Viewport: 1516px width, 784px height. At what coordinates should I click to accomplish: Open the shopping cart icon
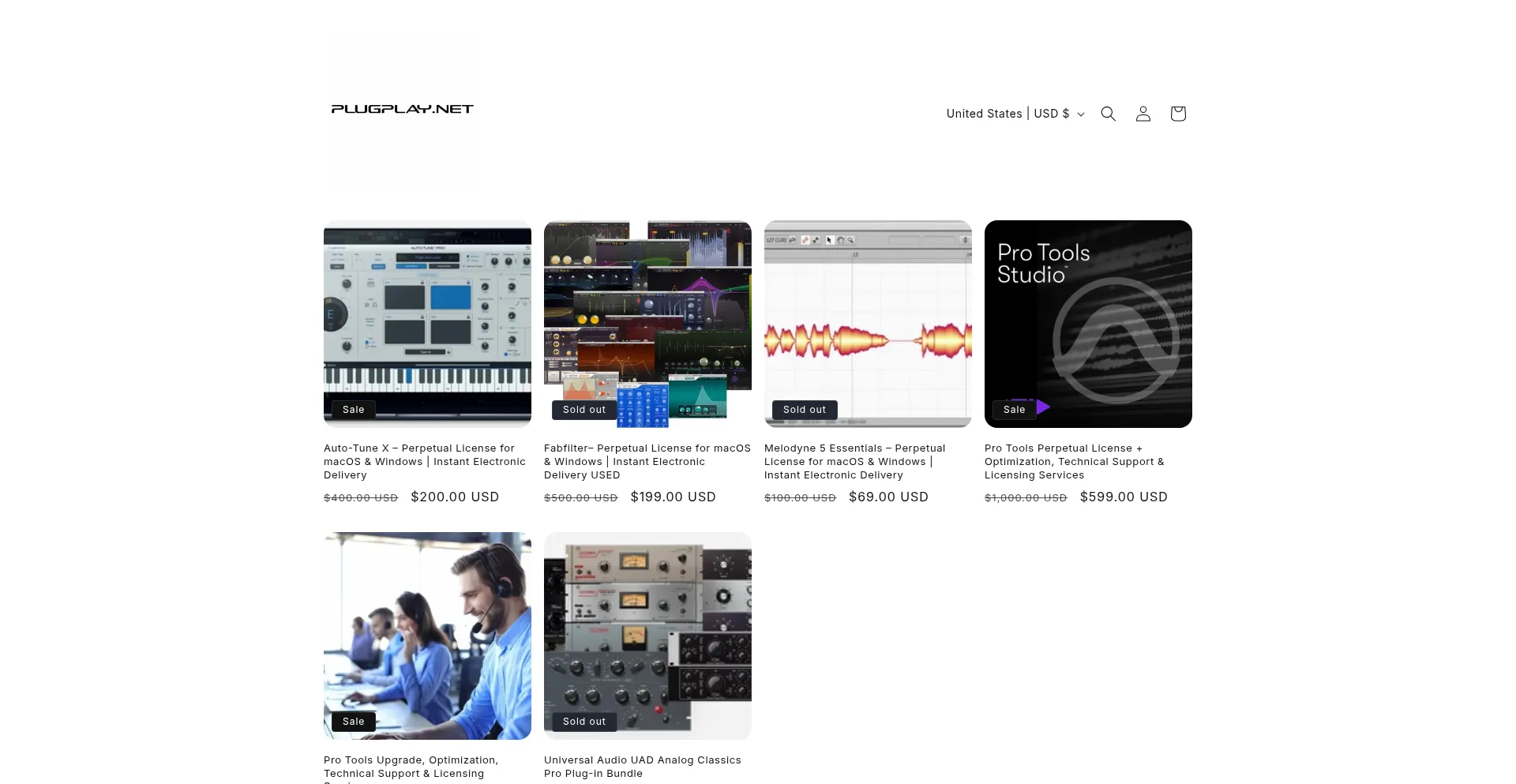1178,114
